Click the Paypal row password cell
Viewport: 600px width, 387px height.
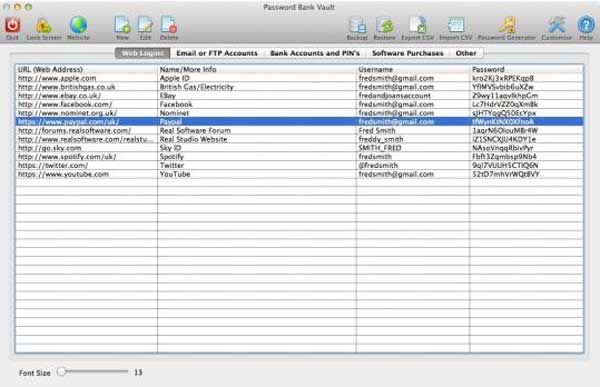pos(527,122)
